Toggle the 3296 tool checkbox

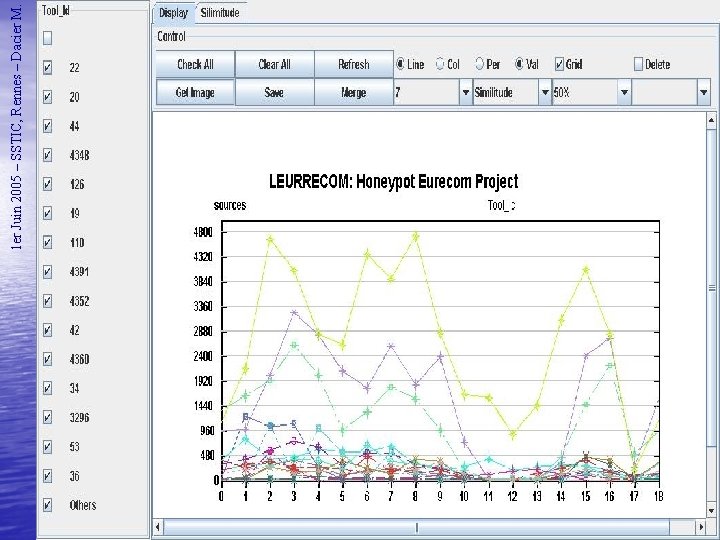coord(47,417)
